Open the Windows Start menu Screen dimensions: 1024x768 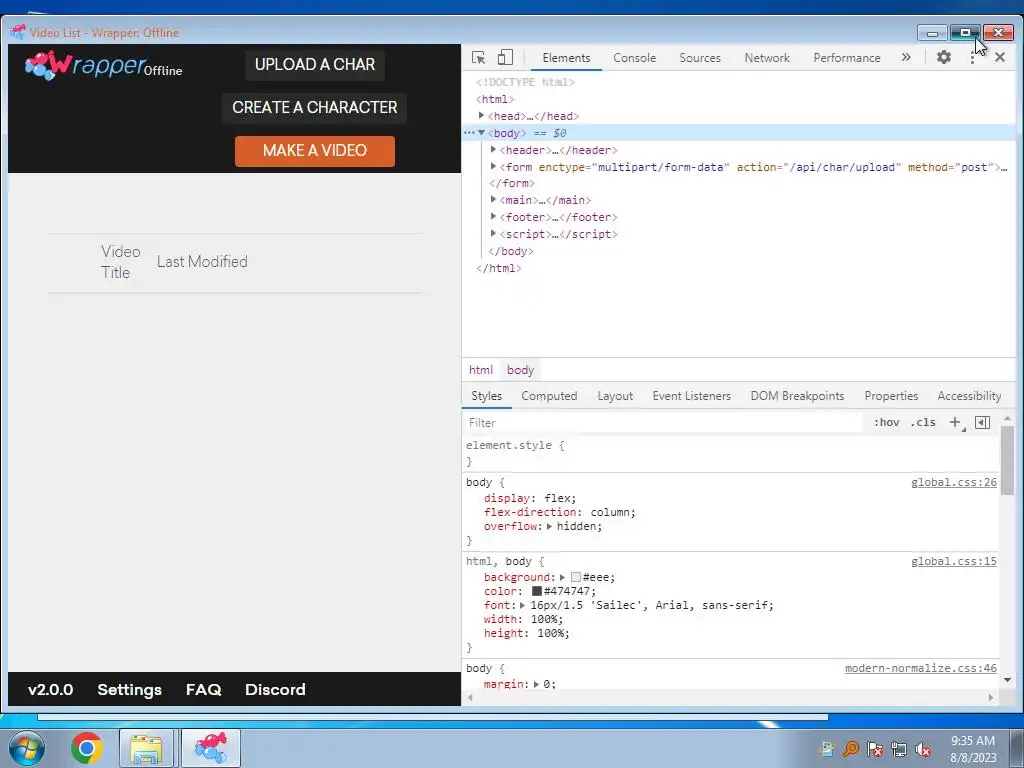point(27,748)
